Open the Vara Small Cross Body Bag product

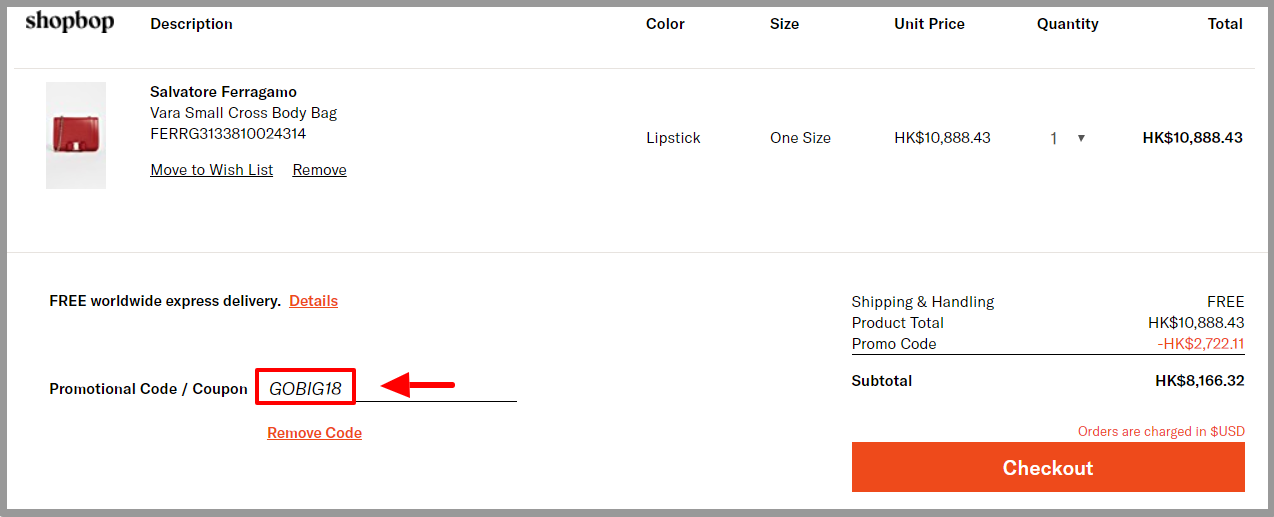(243, 113)
